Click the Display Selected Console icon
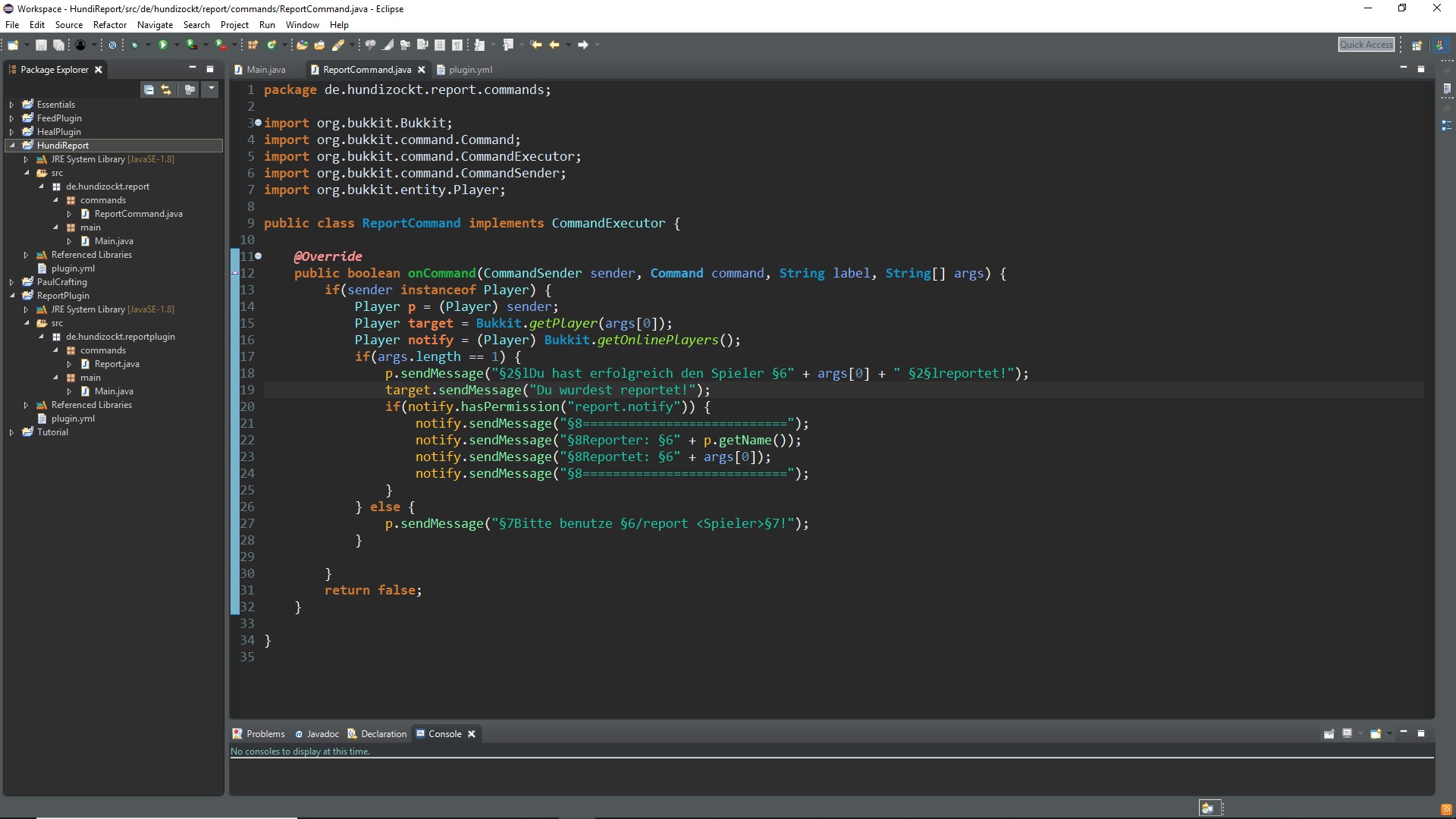The image size is (1456, 819). [x=1348, y=733]
